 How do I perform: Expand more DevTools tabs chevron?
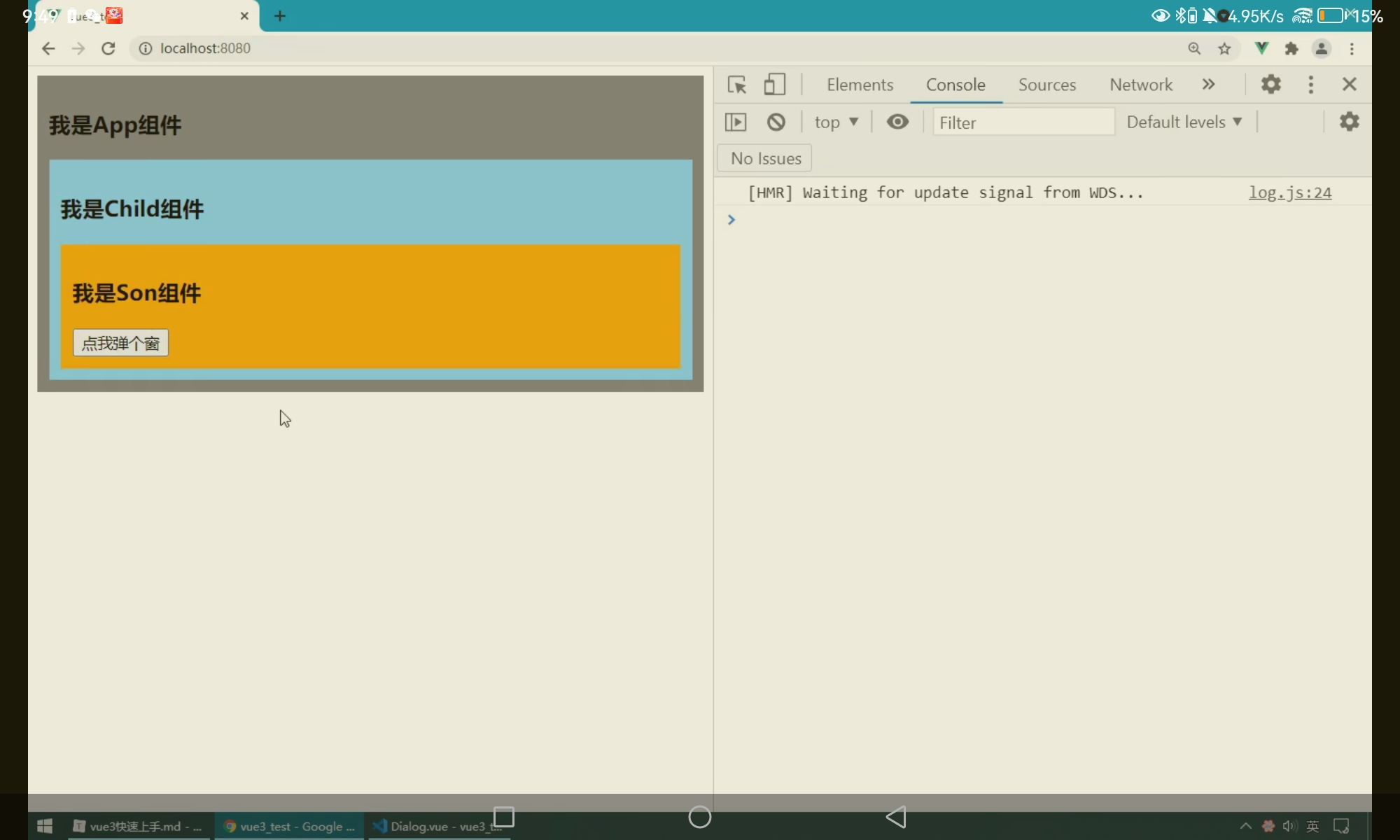(x=1208, y=85)
